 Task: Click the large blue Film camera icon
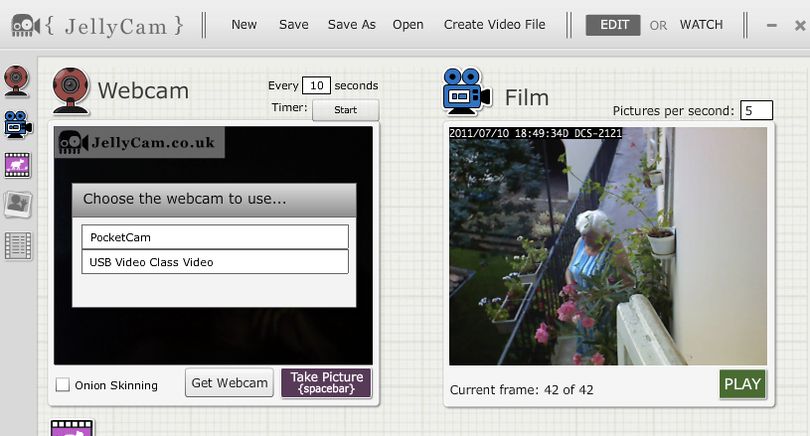point(466,91)
